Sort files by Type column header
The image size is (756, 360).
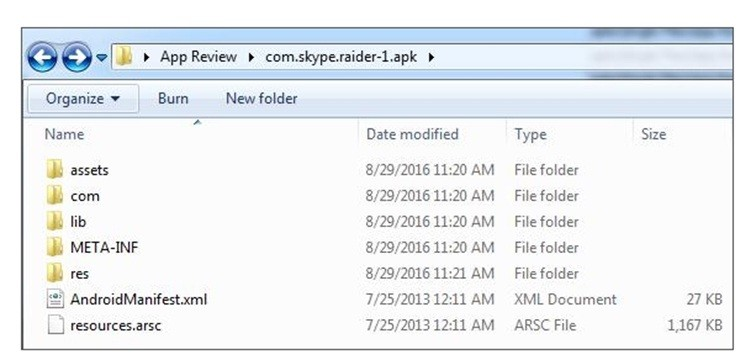(x=530, y=134)
